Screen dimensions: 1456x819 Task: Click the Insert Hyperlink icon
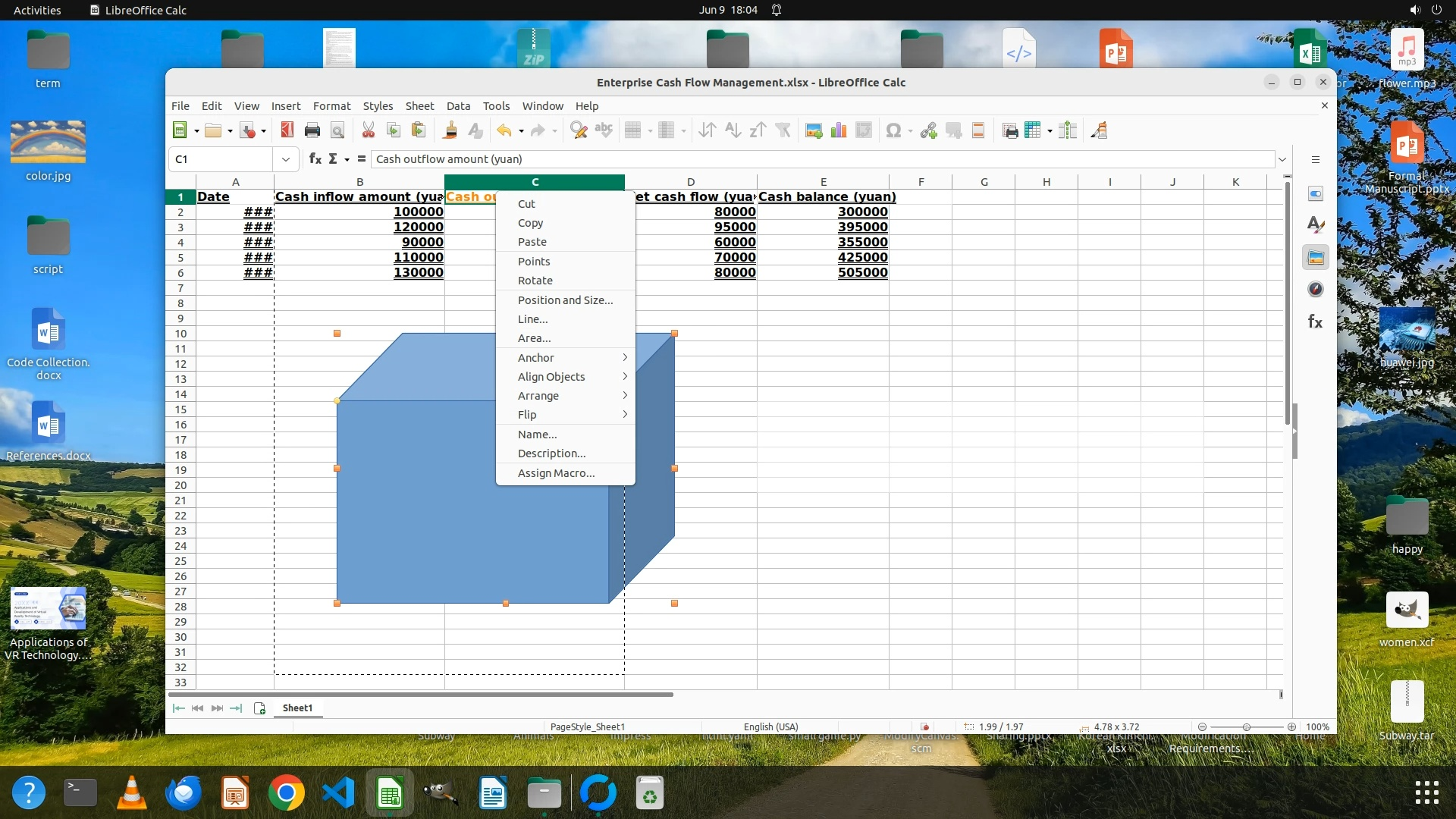tap(928, 130)
